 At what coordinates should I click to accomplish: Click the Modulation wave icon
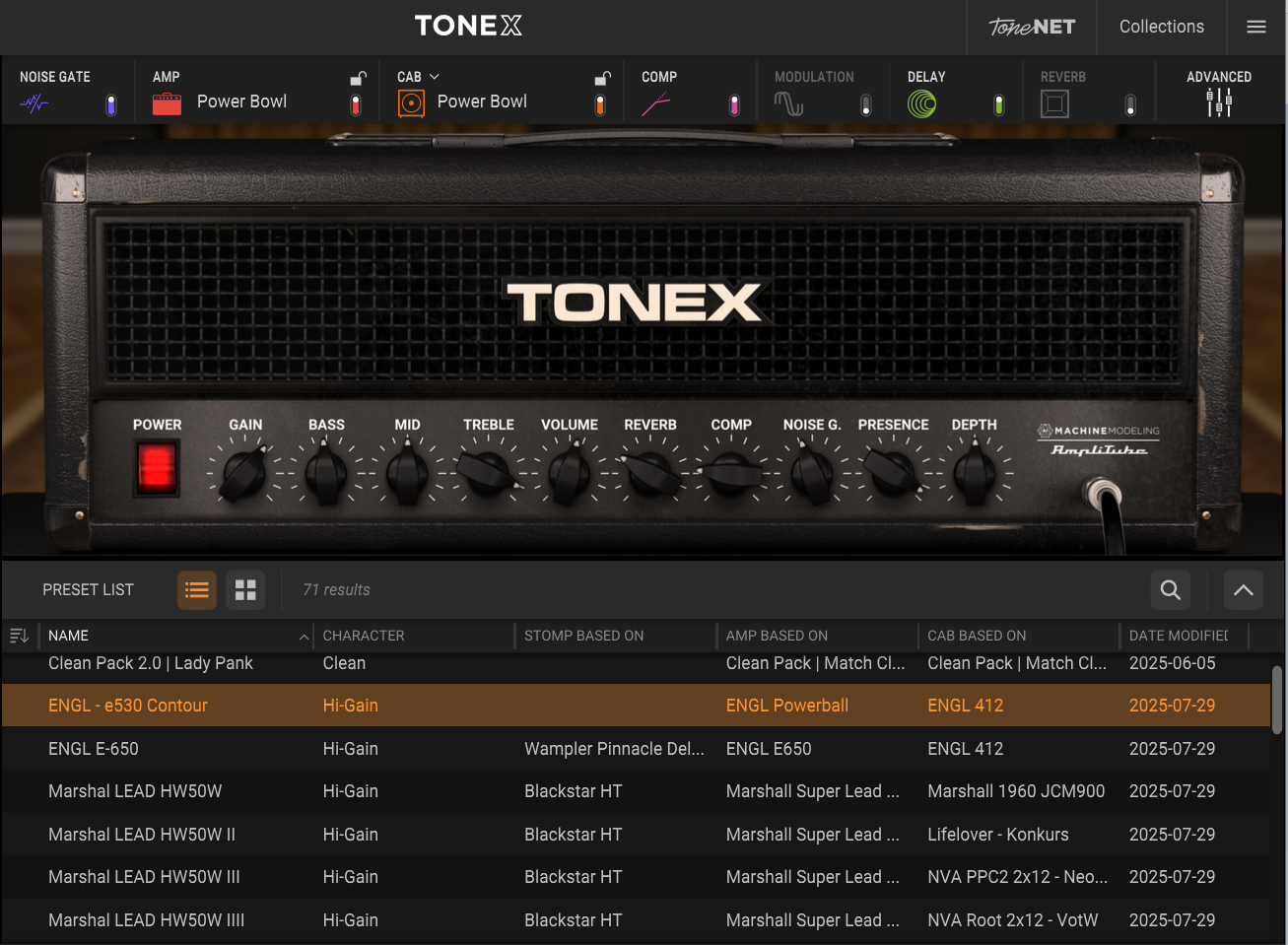[788, 103]
